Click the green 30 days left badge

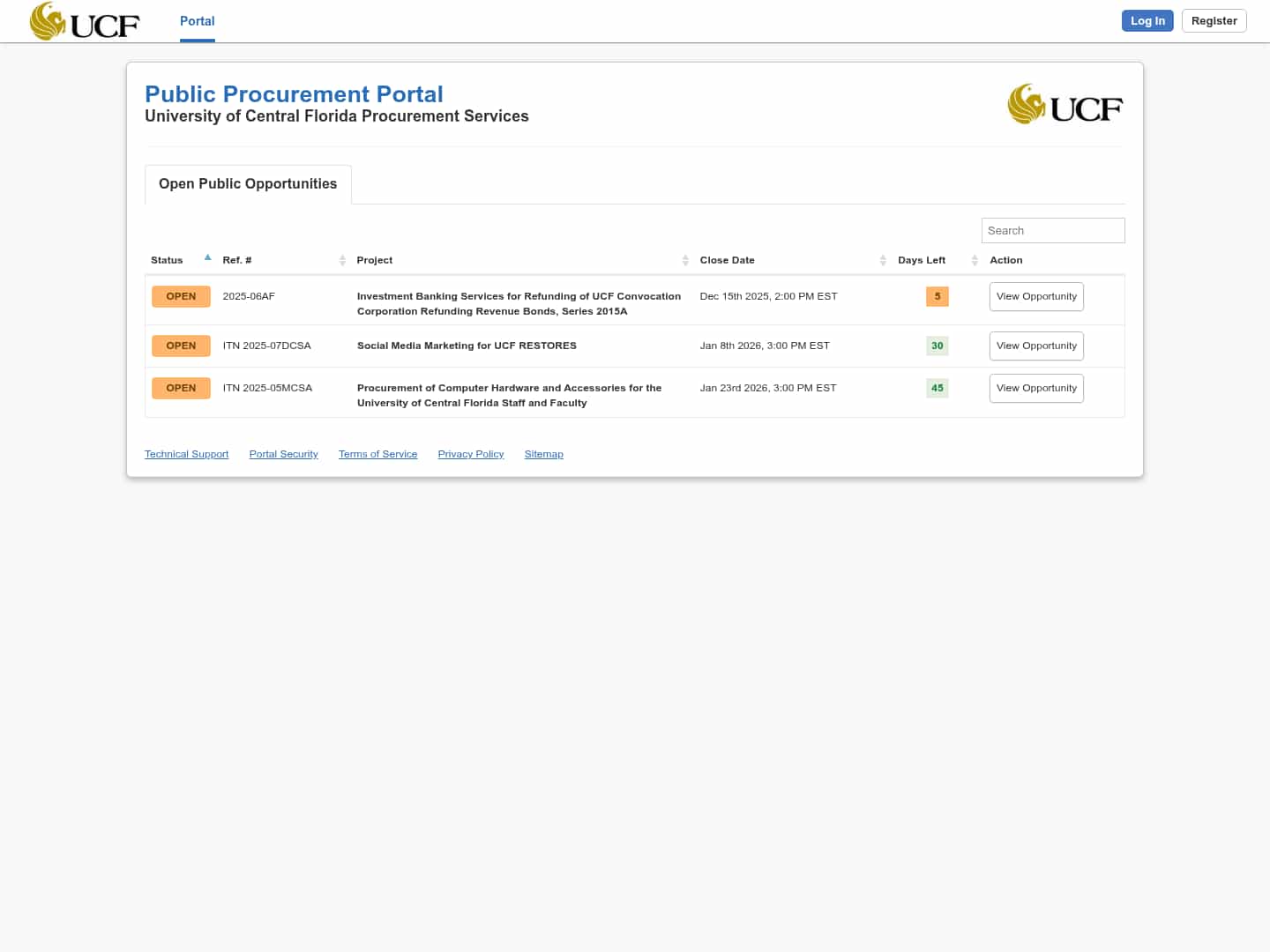937,346
